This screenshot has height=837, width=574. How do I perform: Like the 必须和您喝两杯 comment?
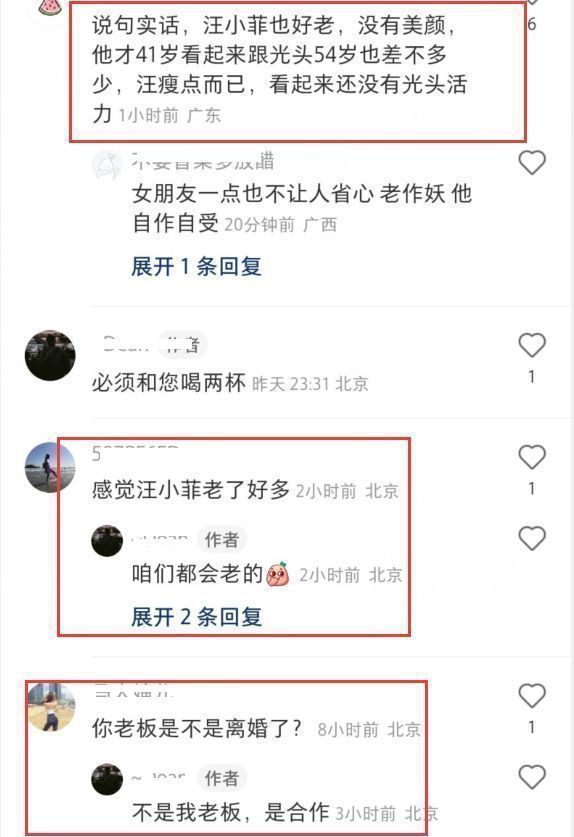[x=532, y=345]
